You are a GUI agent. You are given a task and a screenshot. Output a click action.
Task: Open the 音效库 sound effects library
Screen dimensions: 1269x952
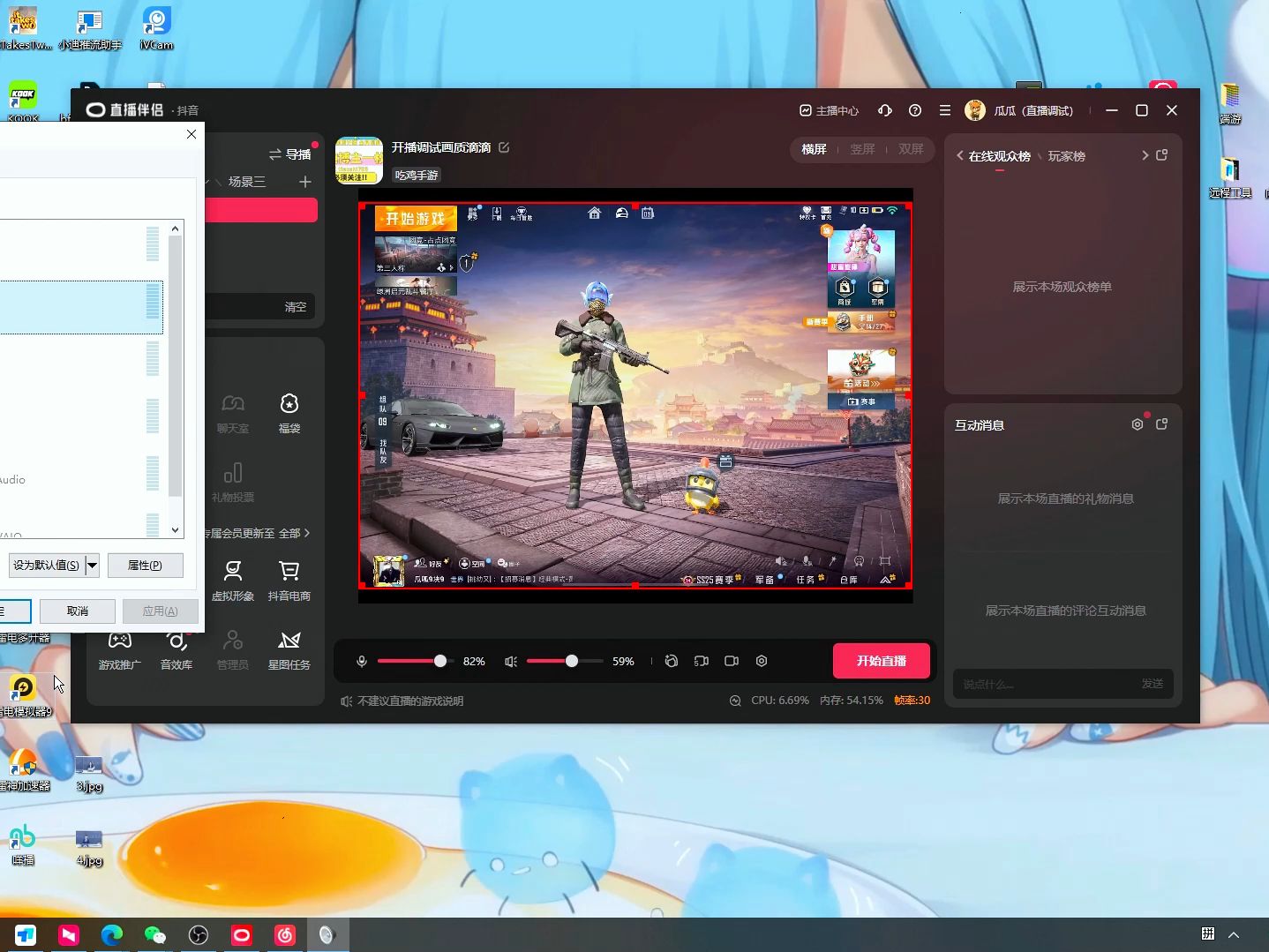coord(176,650)
